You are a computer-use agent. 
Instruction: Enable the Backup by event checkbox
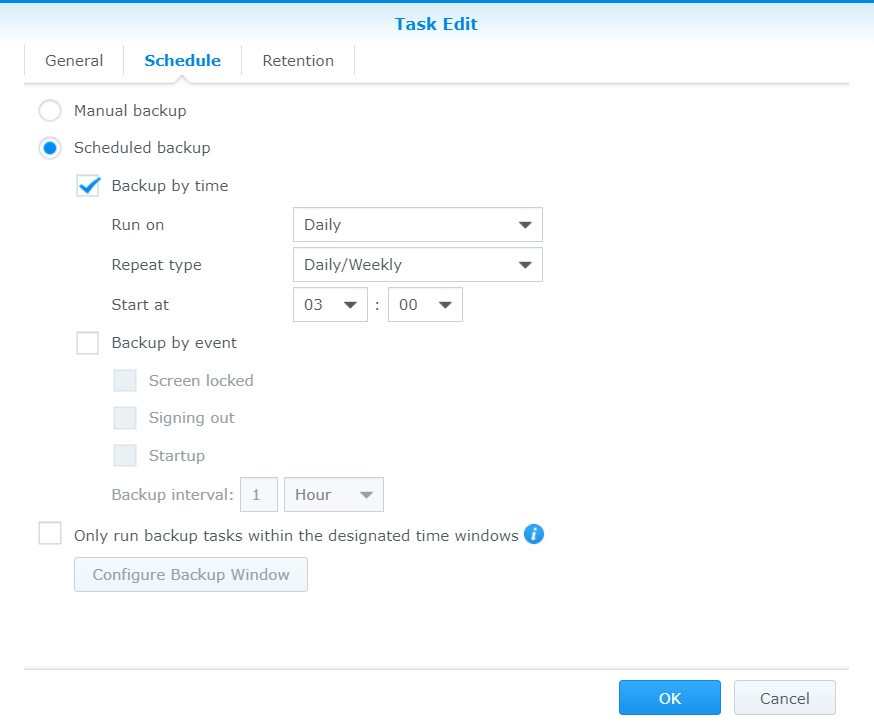pos(87,342)
